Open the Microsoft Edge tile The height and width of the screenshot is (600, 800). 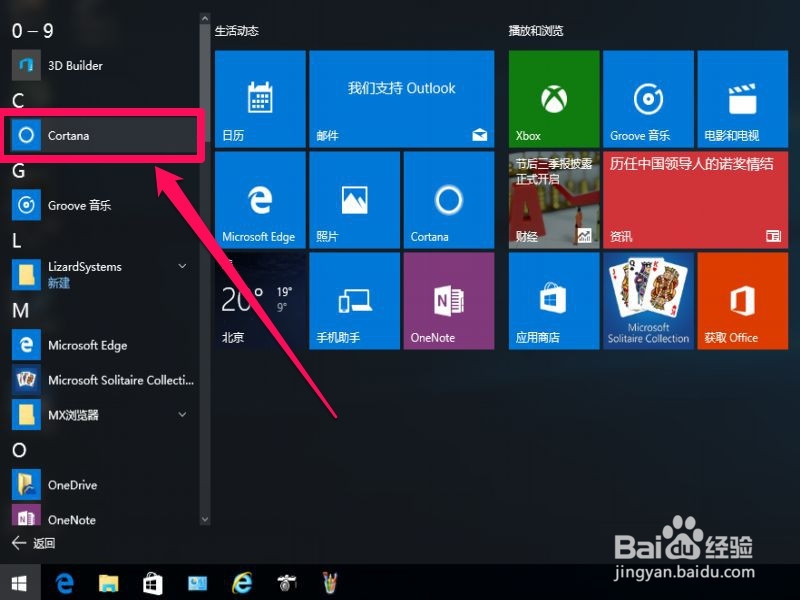pos(260,200)
